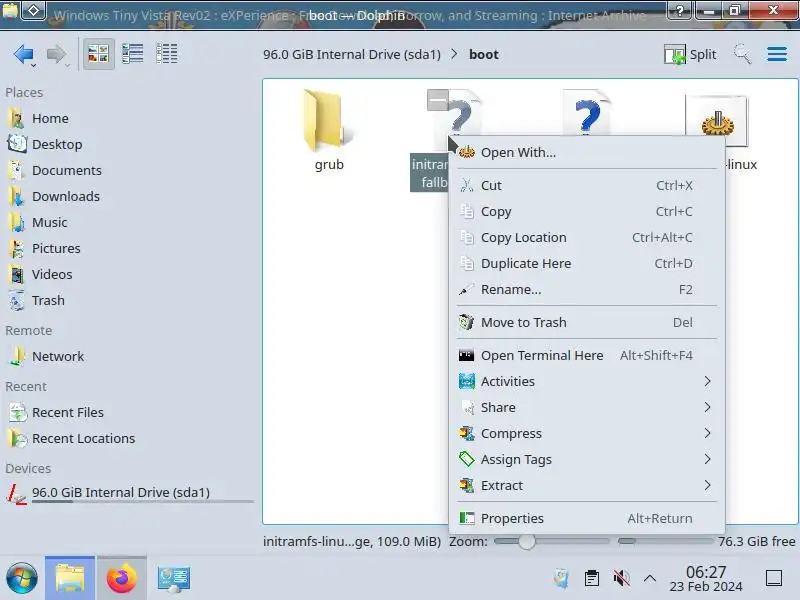Go forward with the grey arrow
The width and height of the screenshot is (800, 600).
point(56,54)
